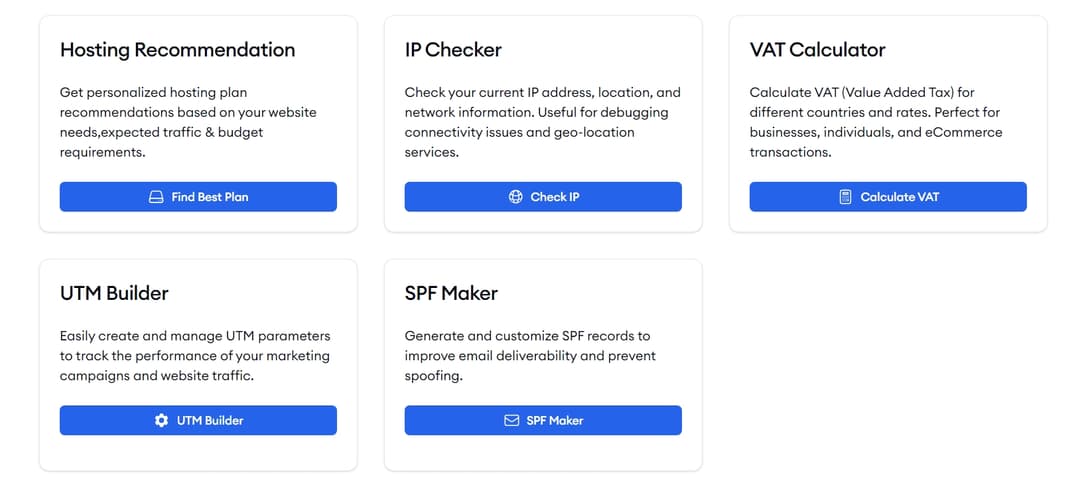Click the envelope icon on SPF Maker button

(x=512, y=421)
